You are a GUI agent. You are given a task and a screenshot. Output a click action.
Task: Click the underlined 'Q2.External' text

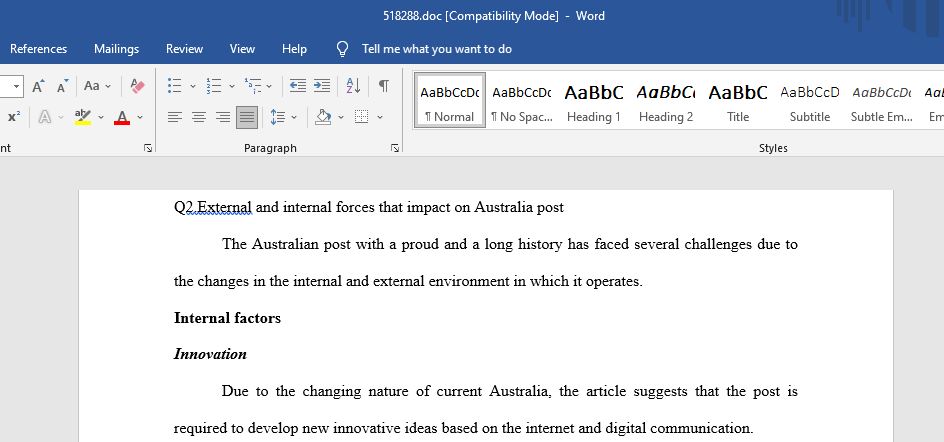coord(213,208)
